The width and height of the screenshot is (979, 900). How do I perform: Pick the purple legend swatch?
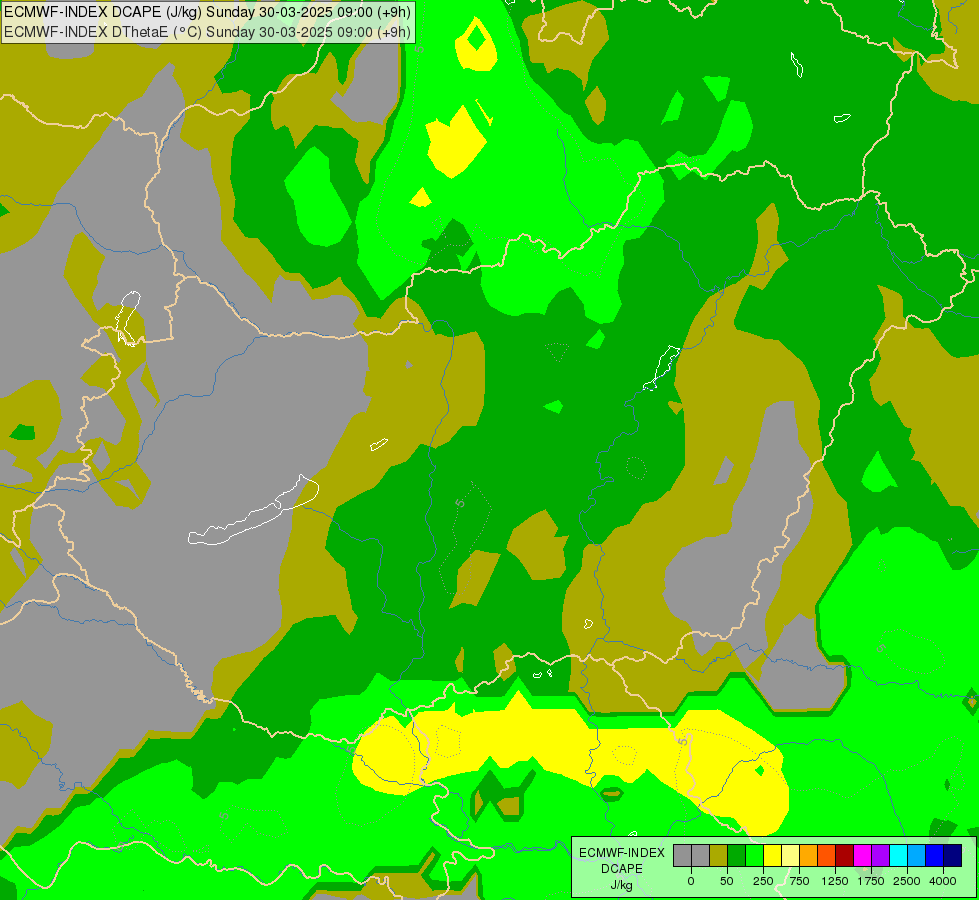pyautogui.click(x=880, y=855)
